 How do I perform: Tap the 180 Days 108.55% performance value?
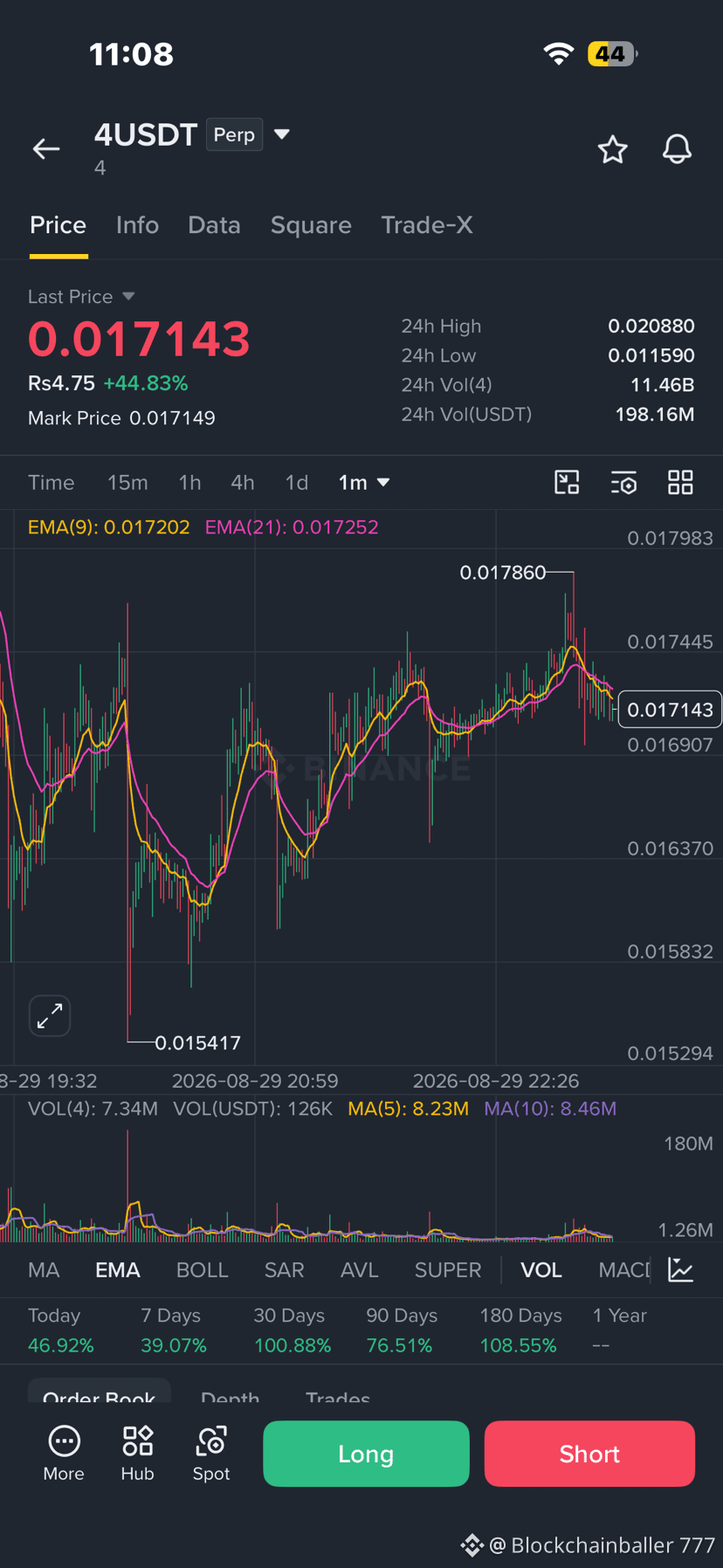(x=518, y=1345)
